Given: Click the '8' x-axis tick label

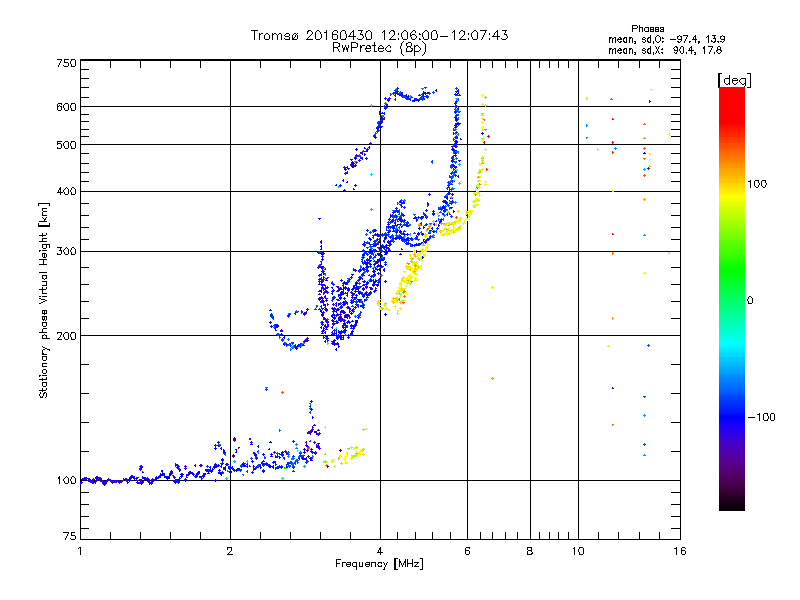Looking at the screenshot, I should (530, 551).
